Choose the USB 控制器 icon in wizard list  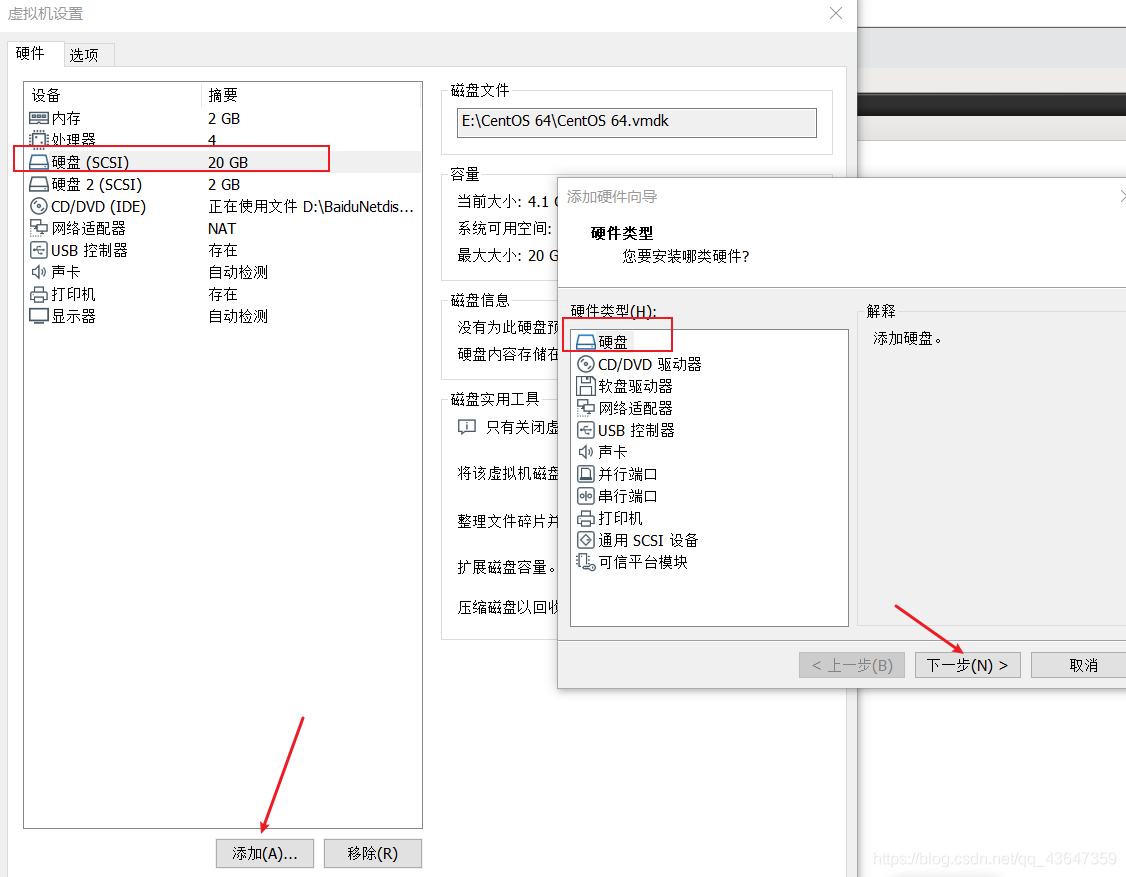click(586, 430)
